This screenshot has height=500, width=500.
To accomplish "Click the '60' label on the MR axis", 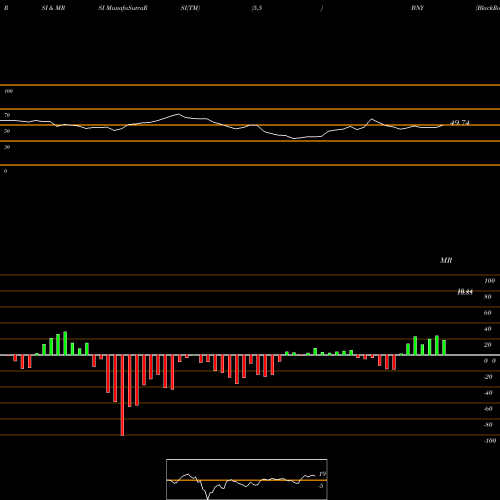I will (x=488, y=313).
